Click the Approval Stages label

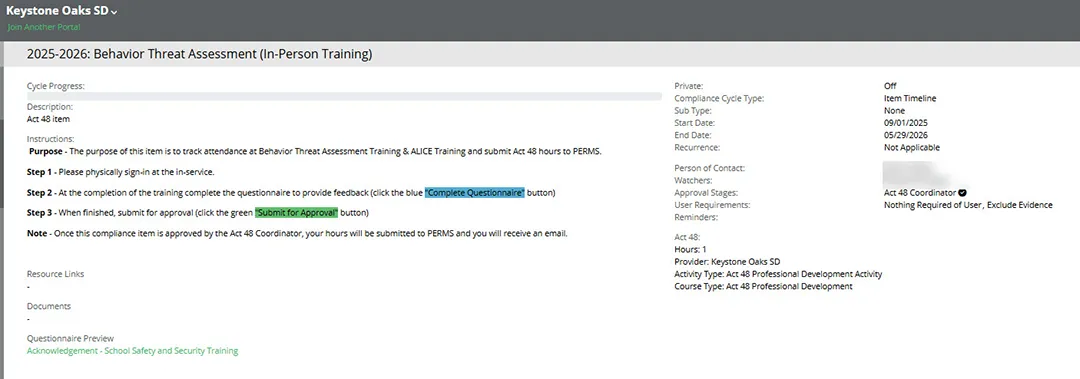pyautogui.click(x=706, y=193)
